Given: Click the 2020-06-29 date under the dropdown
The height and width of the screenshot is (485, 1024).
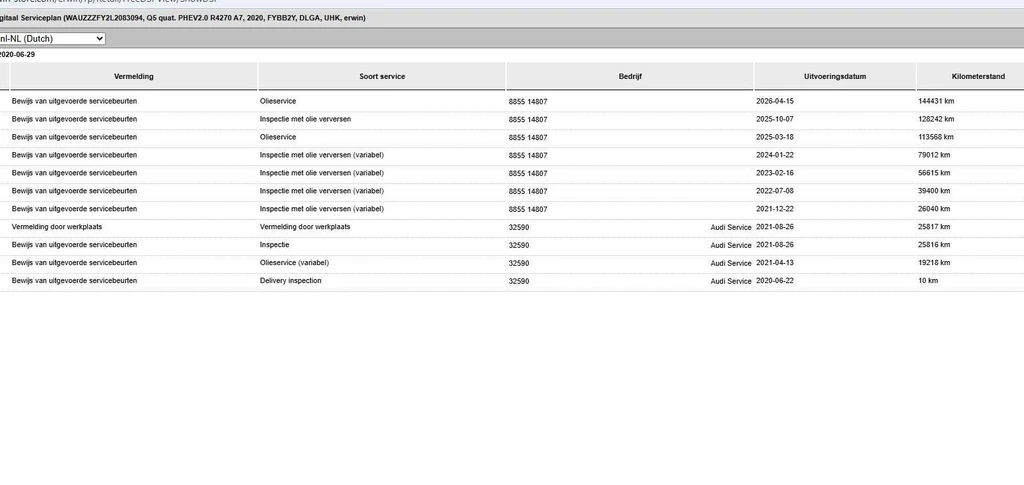Looking at the screenshot, I should [18, 55].
